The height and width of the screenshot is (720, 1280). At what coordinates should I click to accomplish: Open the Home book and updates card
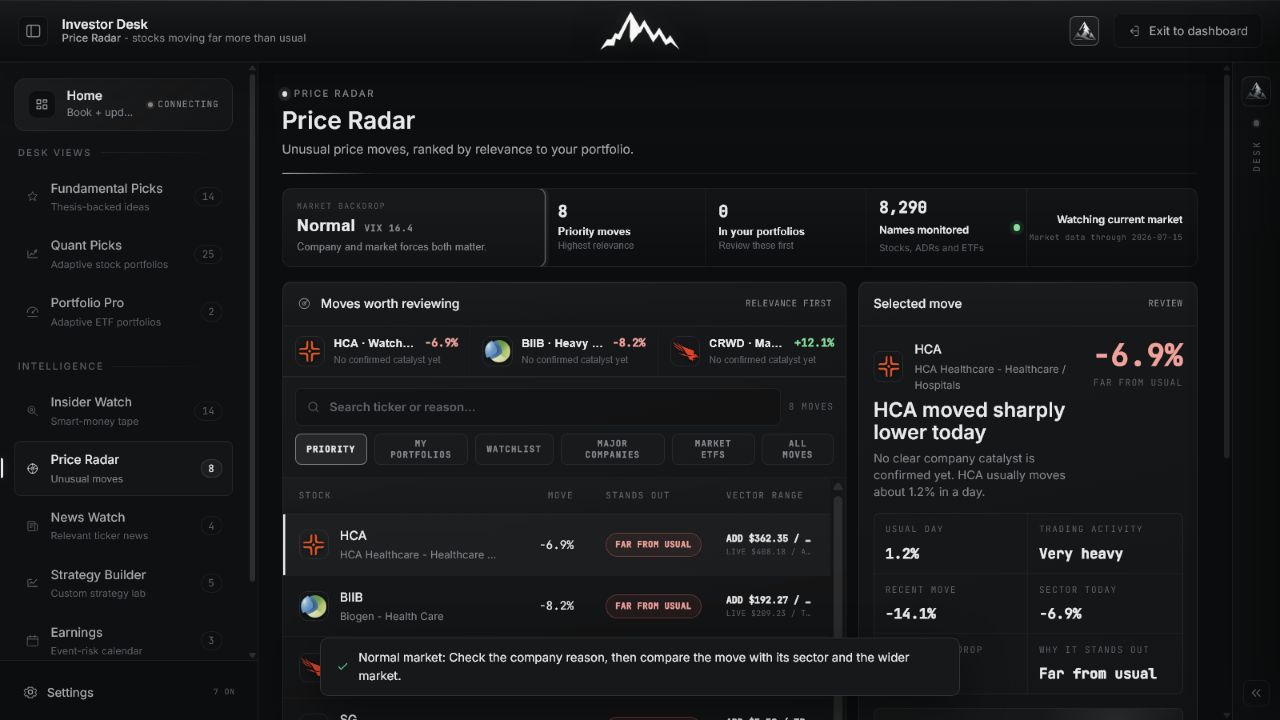(123, 104)
